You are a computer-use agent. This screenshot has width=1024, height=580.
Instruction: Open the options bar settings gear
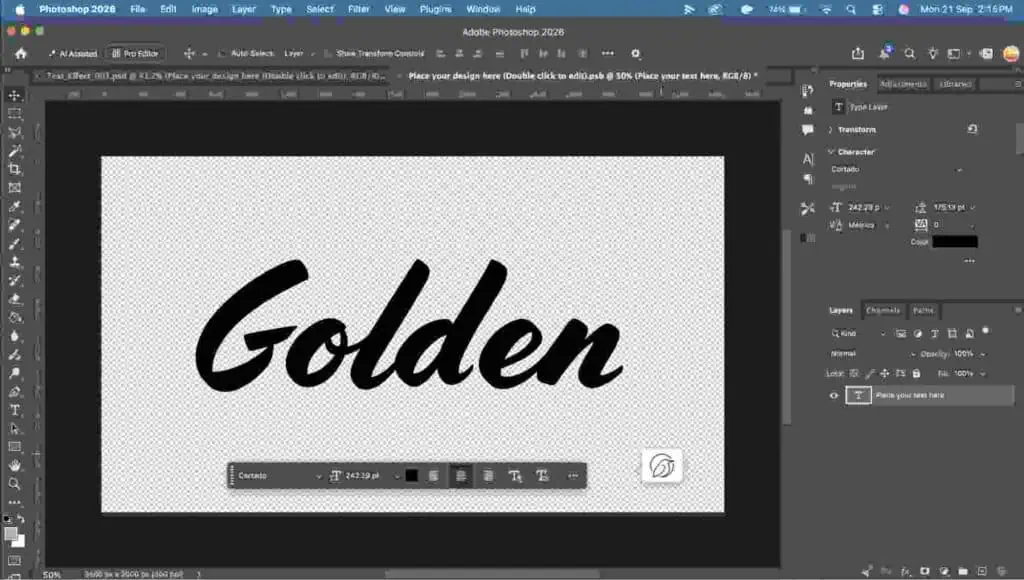[x=635, y=54]
